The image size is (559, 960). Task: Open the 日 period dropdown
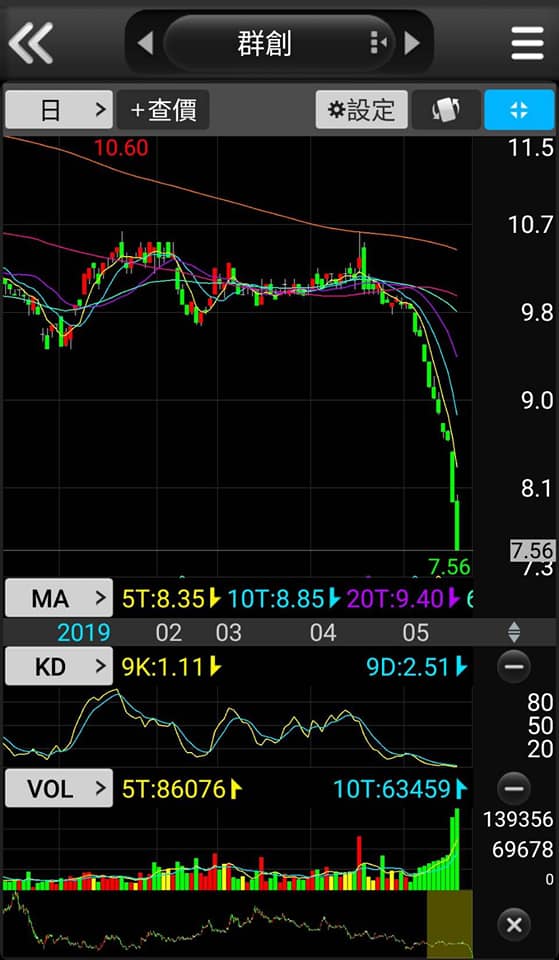[59, 110]
